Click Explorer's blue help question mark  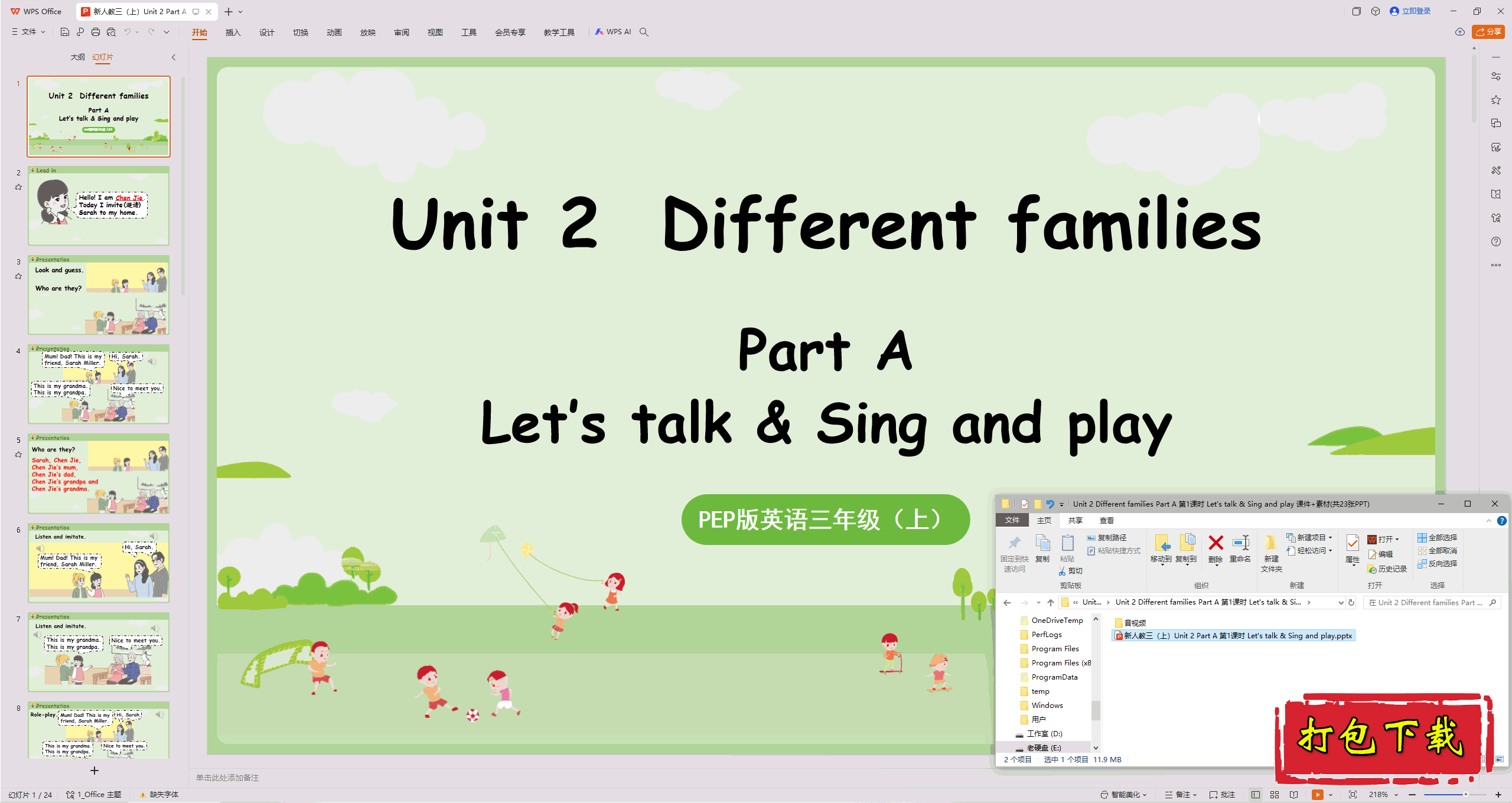(1502, 520)
